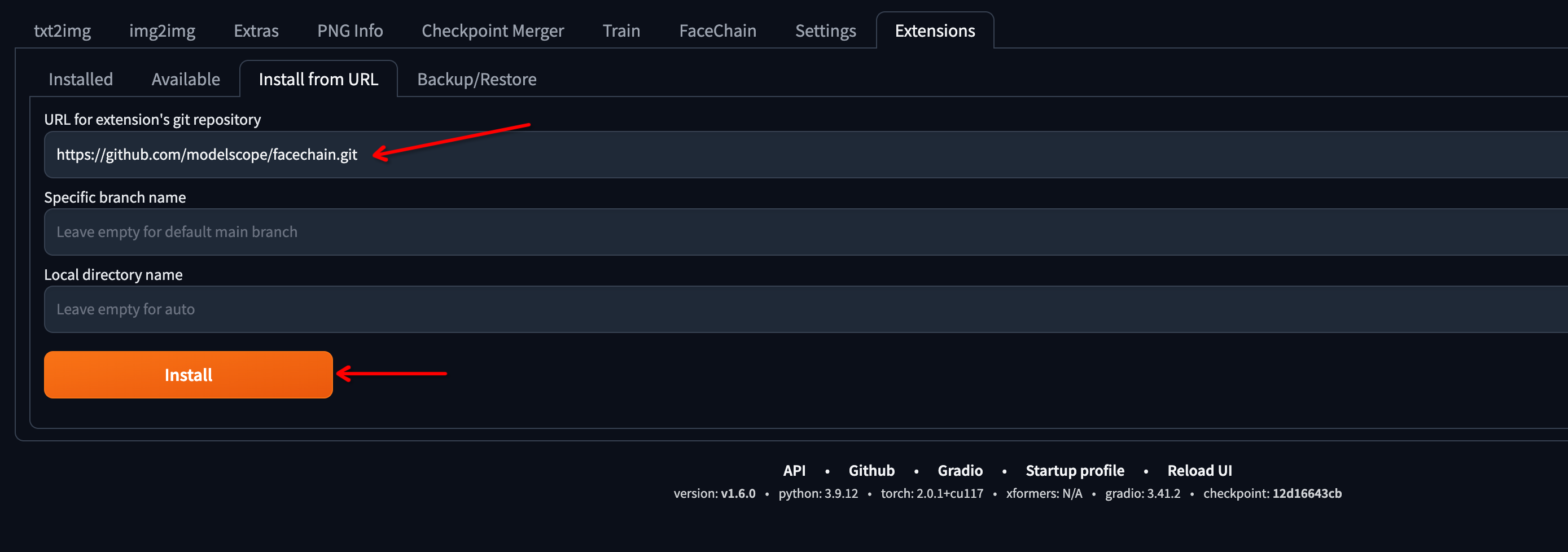The image size is (1568, 552).
Task: Click the git repository URL field
Action: coord(806,155)
